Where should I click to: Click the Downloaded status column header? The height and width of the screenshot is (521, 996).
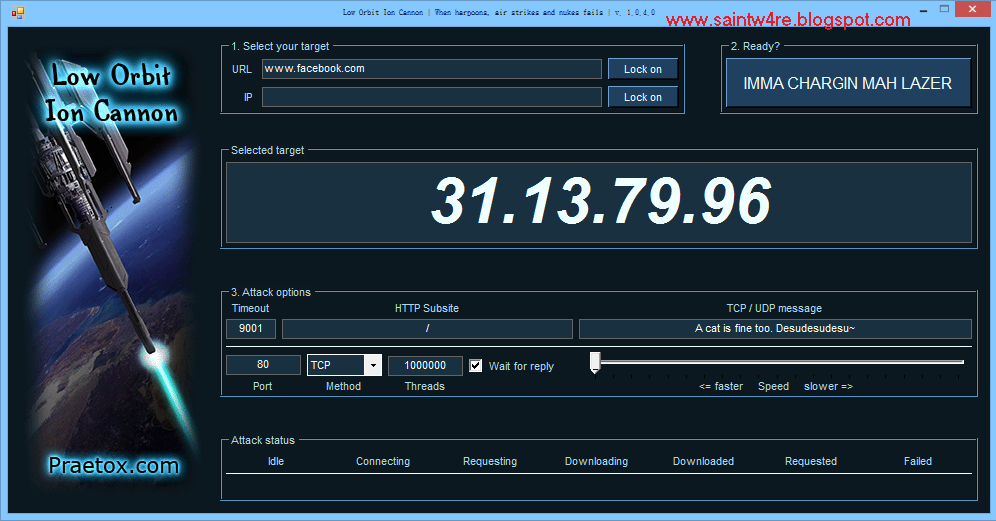(703, 461)
